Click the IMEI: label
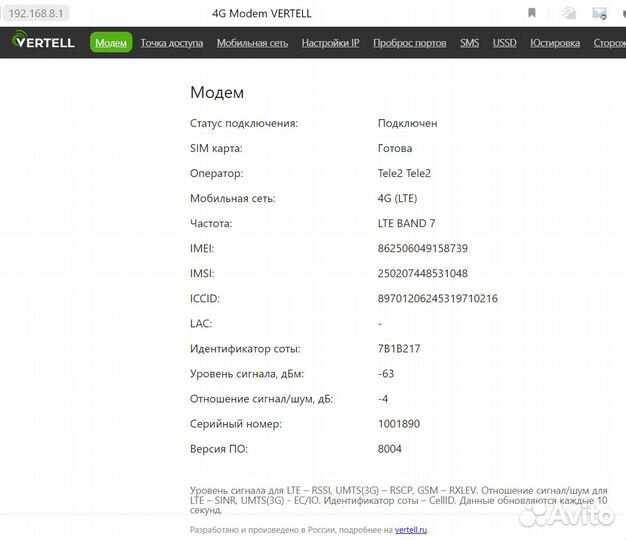 click(202, 248)
